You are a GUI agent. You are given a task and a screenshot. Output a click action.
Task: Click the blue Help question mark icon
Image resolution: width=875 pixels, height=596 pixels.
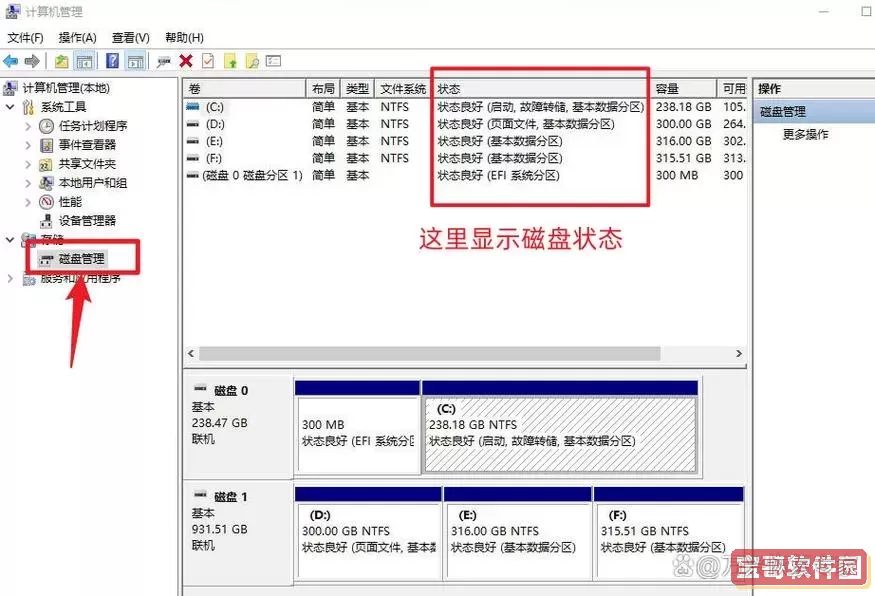(112, 61)
